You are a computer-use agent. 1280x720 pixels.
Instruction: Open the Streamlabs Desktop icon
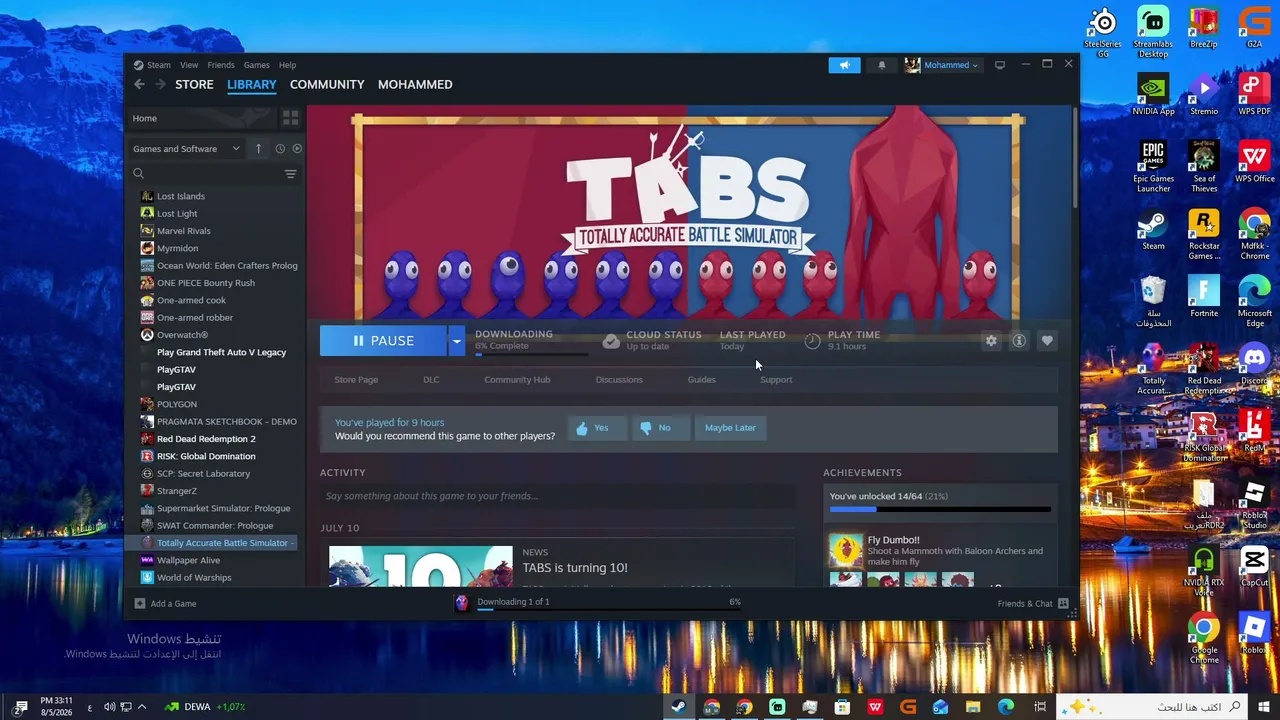(1153, 33)
